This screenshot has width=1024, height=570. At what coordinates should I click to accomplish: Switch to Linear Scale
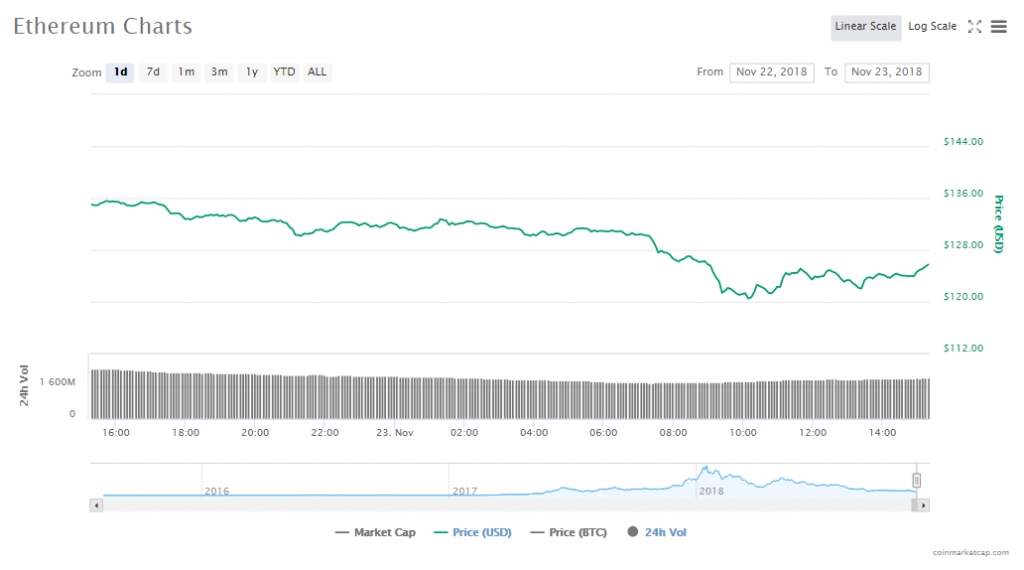(x=865, y=27)
